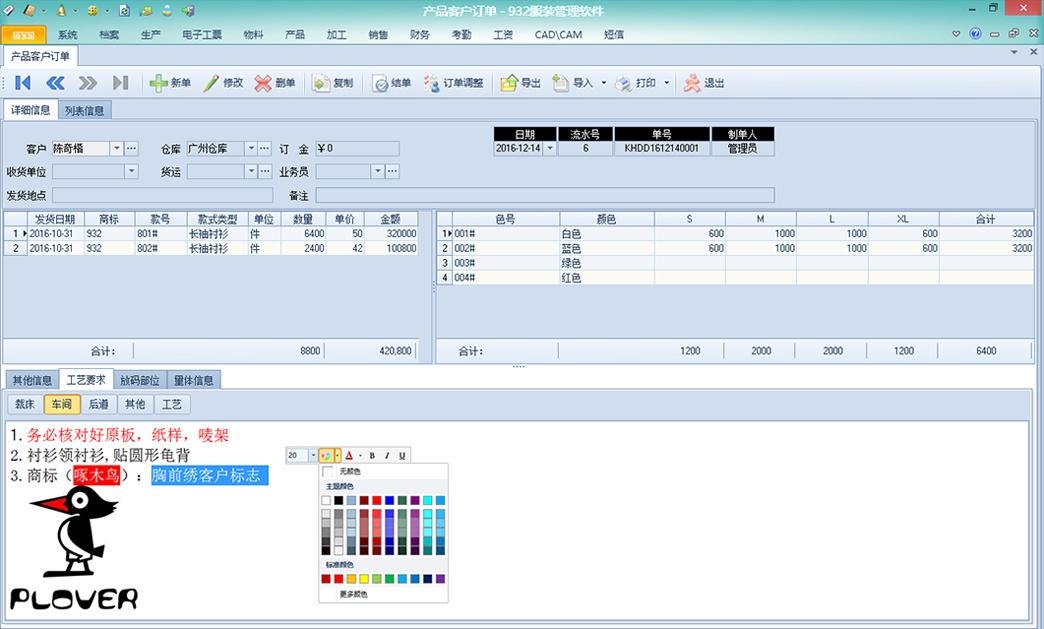Image resolution: width=1044 pixels, height=629 pixels.
Task: Click the 退出 exit icon
Action: [x=692, y=83]
